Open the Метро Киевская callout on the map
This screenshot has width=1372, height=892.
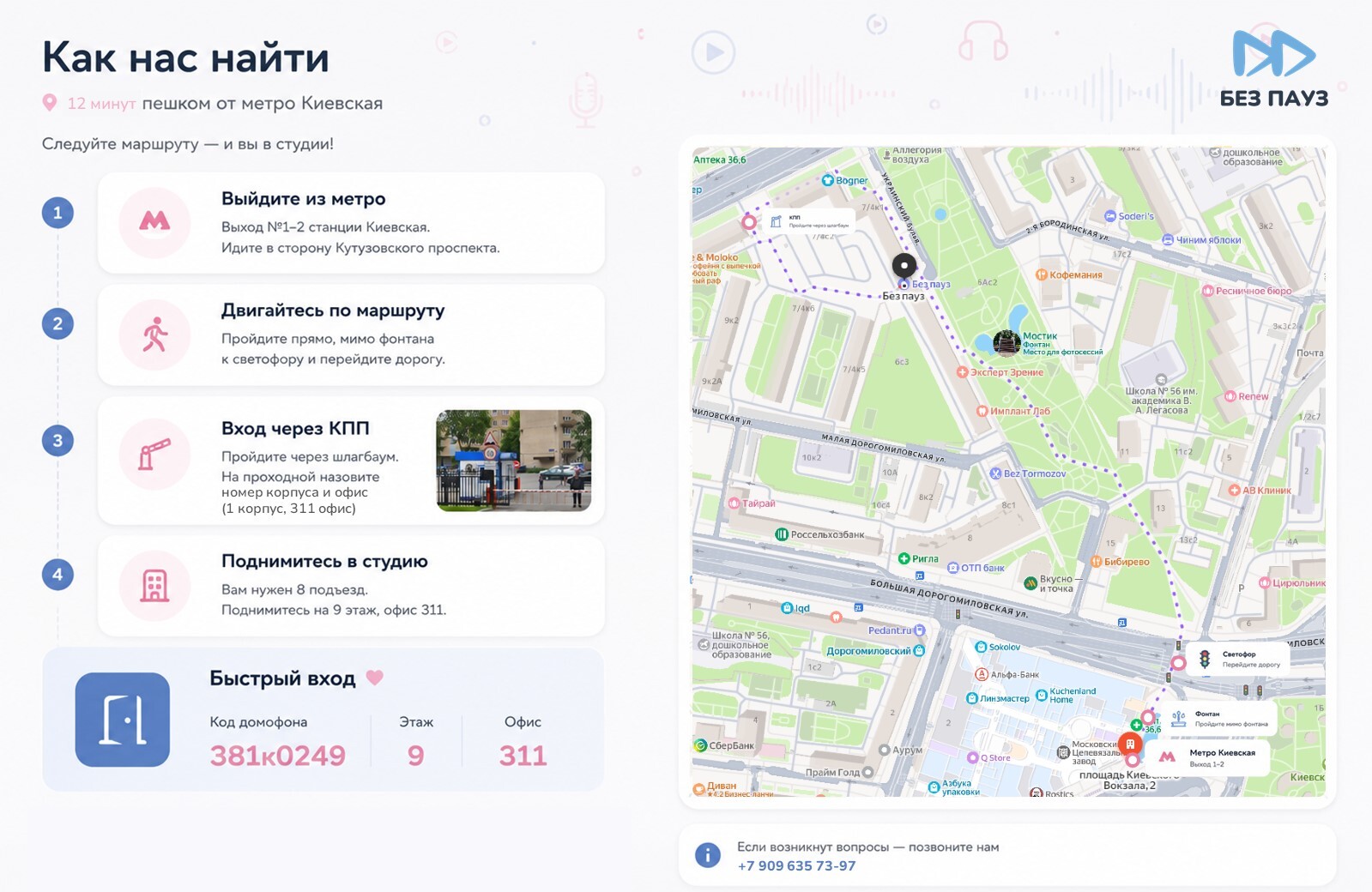tap(1208, 757)
